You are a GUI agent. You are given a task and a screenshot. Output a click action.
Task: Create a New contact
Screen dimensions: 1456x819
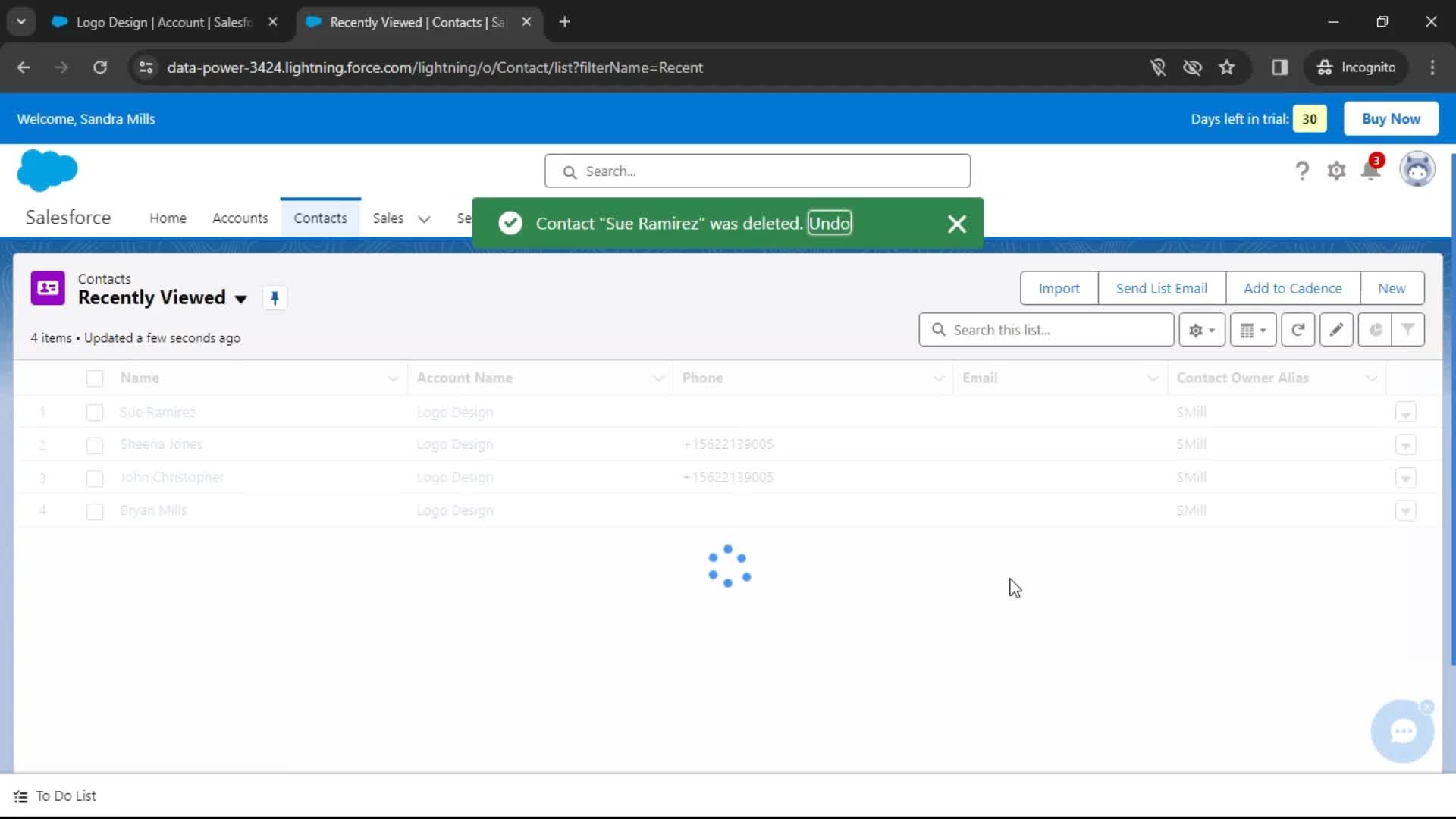tap(1392, 289)
